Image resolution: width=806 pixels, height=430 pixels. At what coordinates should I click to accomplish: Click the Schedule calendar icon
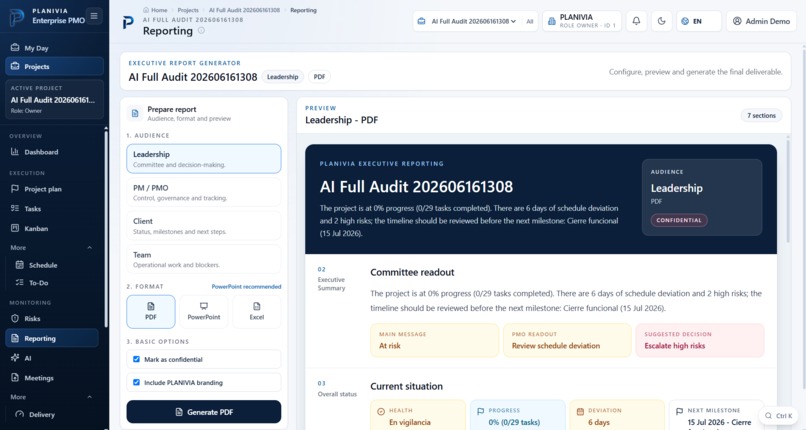(20, 265)
